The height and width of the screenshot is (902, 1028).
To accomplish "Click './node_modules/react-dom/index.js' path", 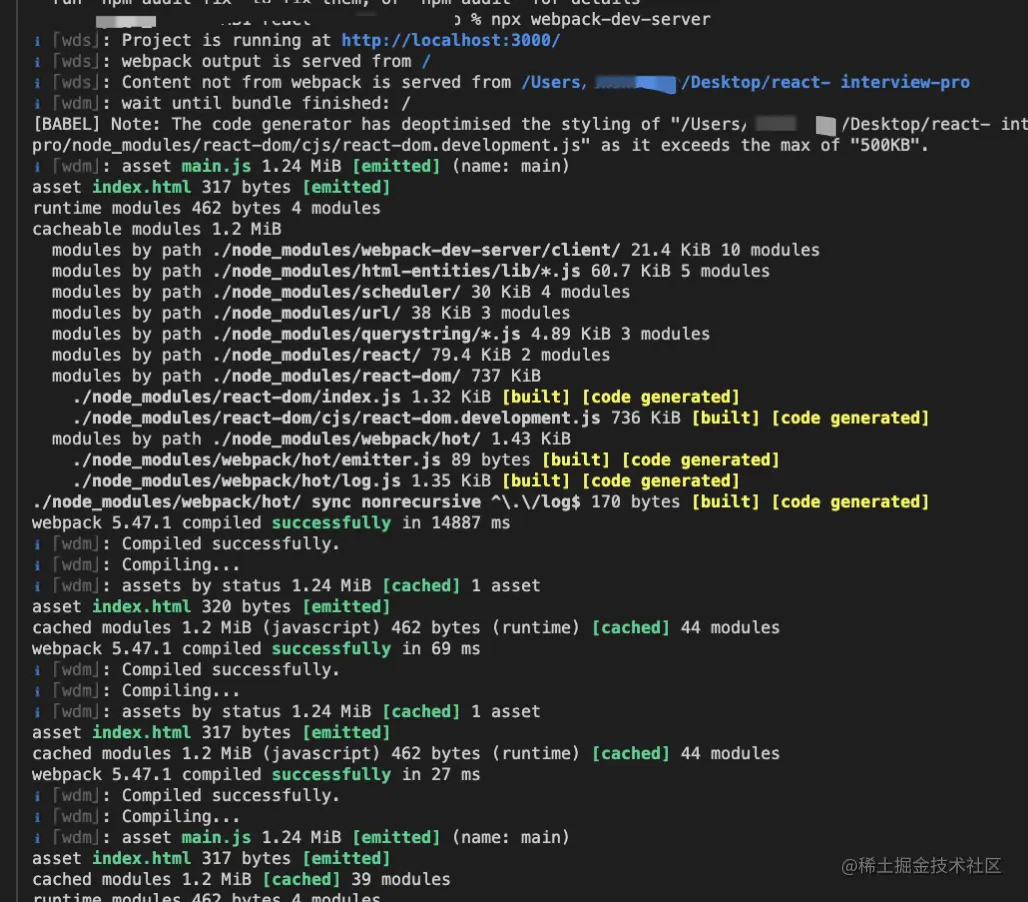I will click(237, 397).
